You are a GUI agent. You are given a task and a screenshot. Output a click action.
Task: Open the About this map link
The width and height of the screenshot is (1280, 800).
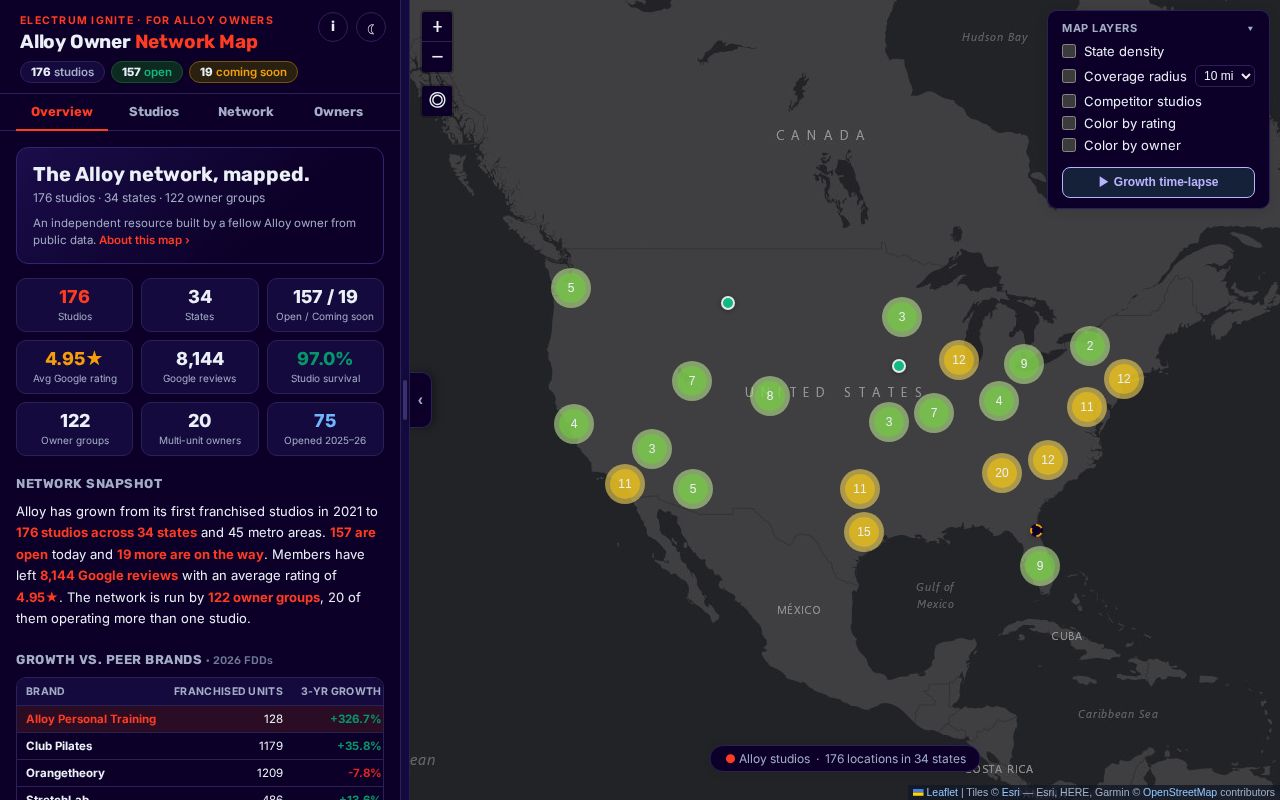[x=144, y=240]
